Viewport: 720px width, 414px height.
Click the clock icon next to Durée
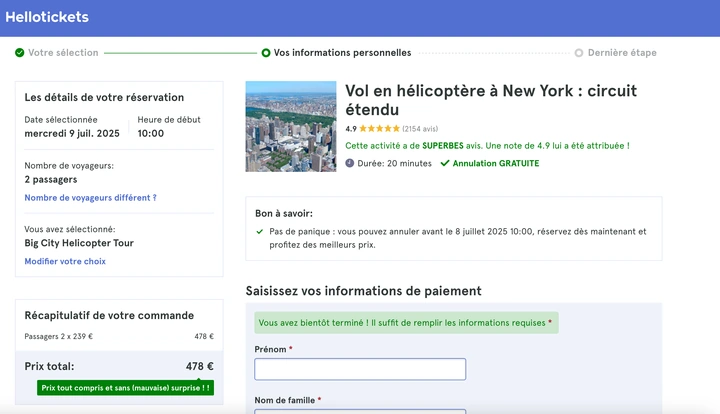(350, 163)
